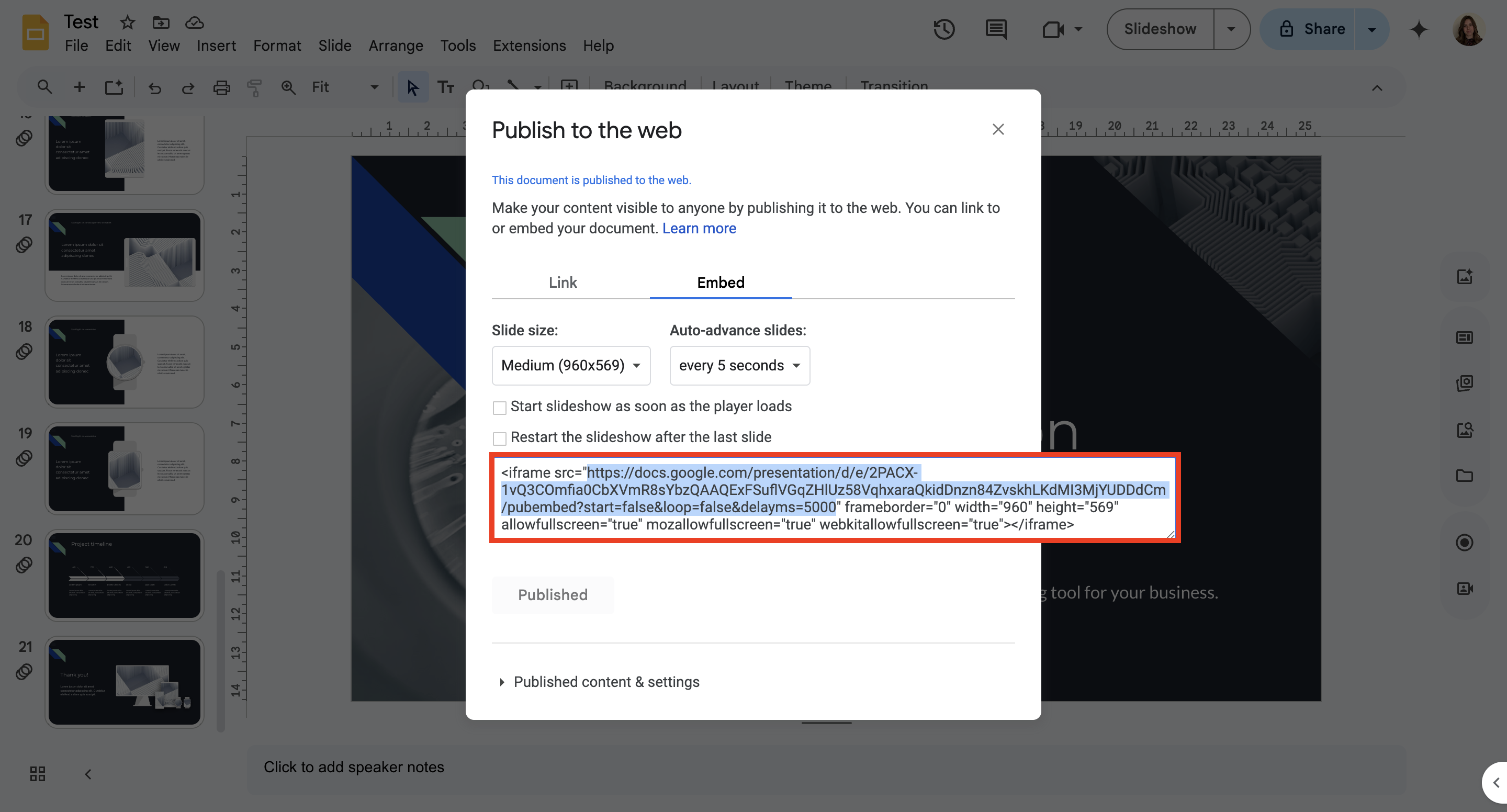Open the Help menu
This screenshot has width=1507, height=812.
pyautogui.click(x=598, y=45)
